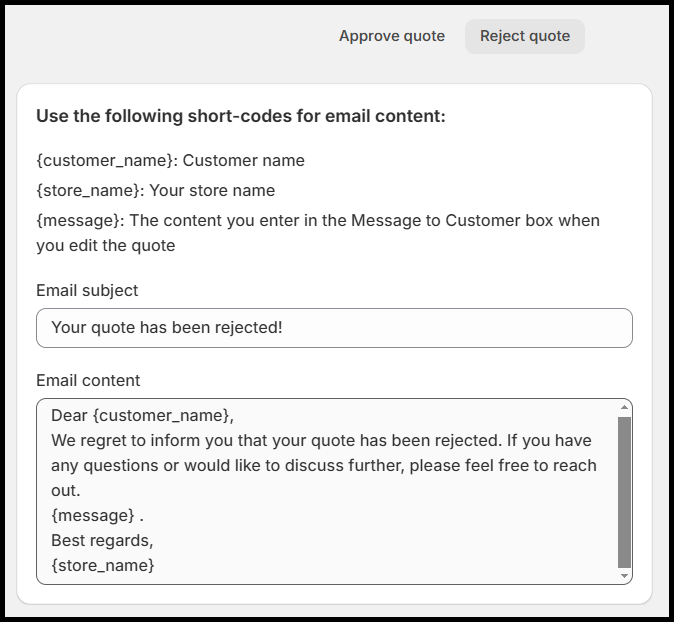Place cursor on "We regret to inform" line

tap(320, 440)
